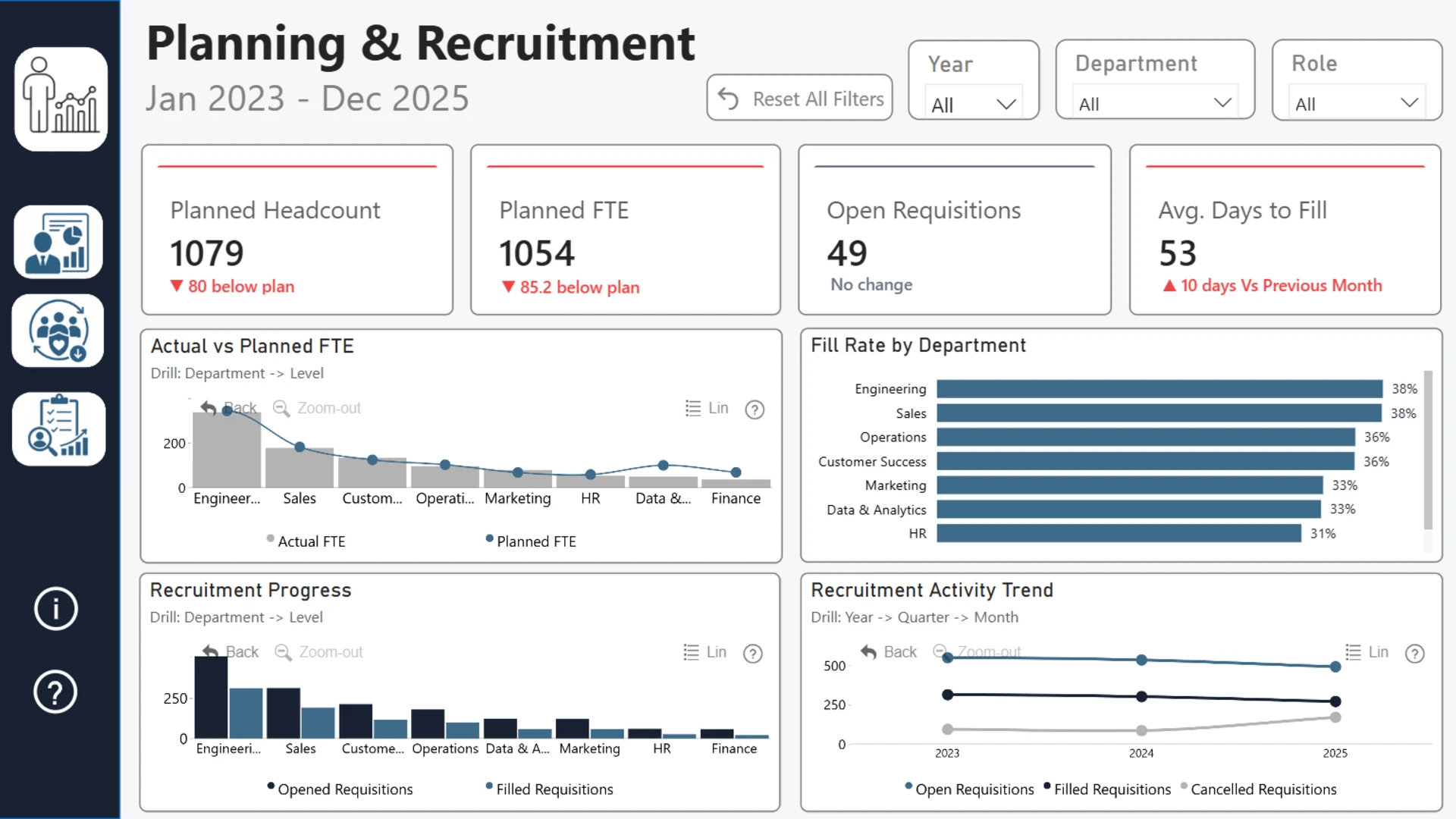Click the help question mark sidebar icon
1456x819 pixels.
(x=55, y=692)
